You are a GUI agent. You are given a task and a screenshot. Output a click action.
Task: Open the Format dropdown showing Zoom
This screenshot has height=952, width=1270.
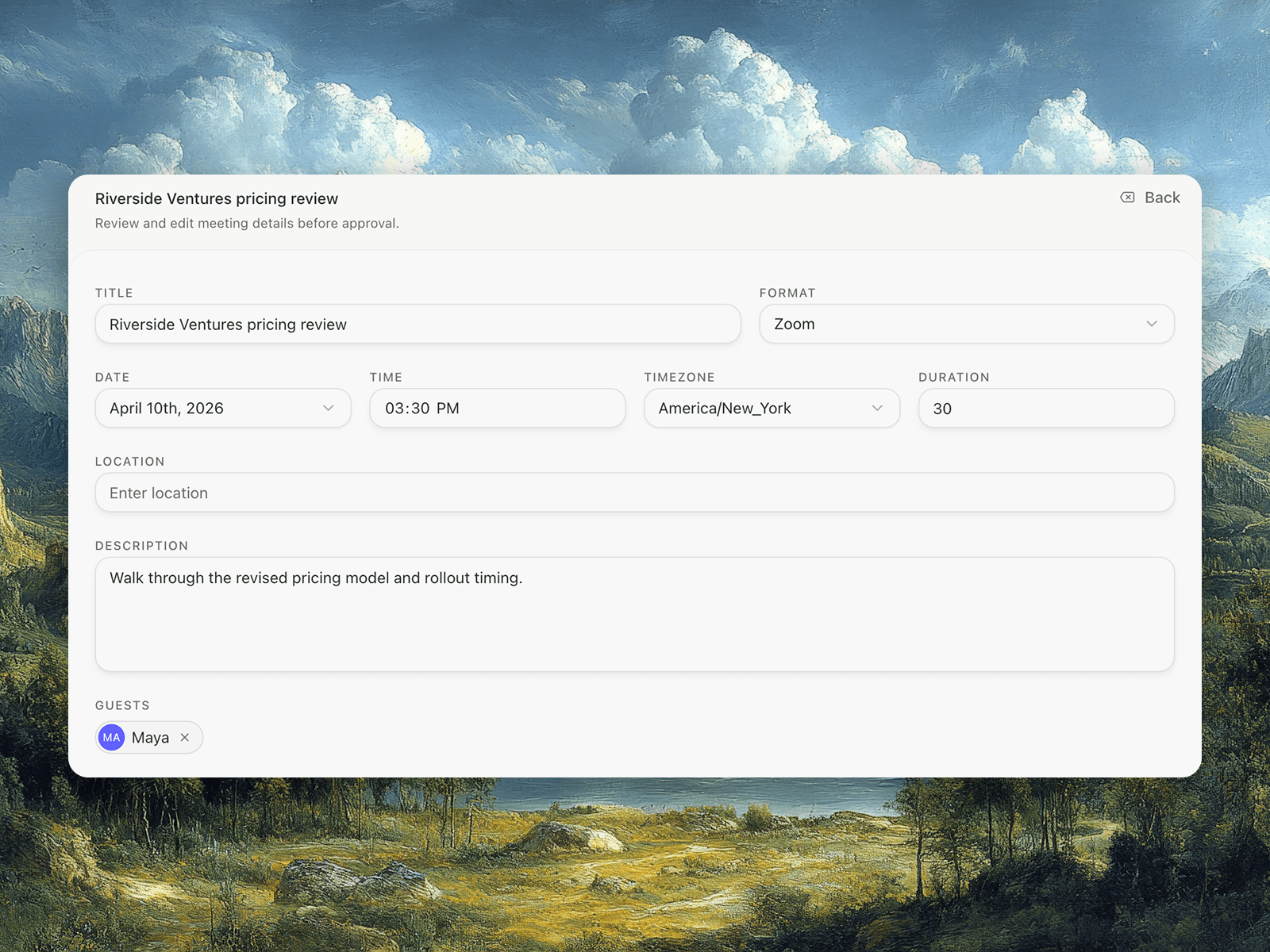(x=967, y=324)
